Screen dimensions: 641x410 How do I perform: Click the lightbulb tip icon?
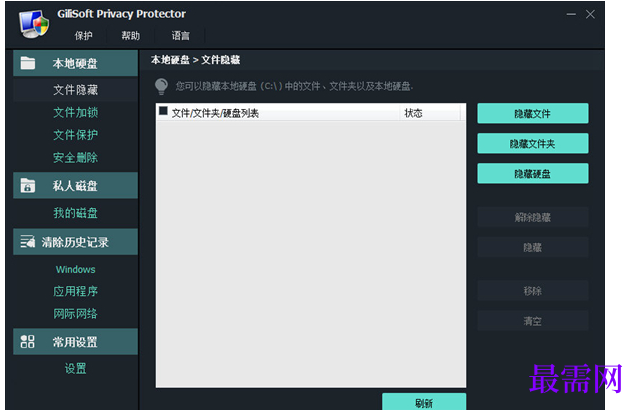[x=161, y=86]
